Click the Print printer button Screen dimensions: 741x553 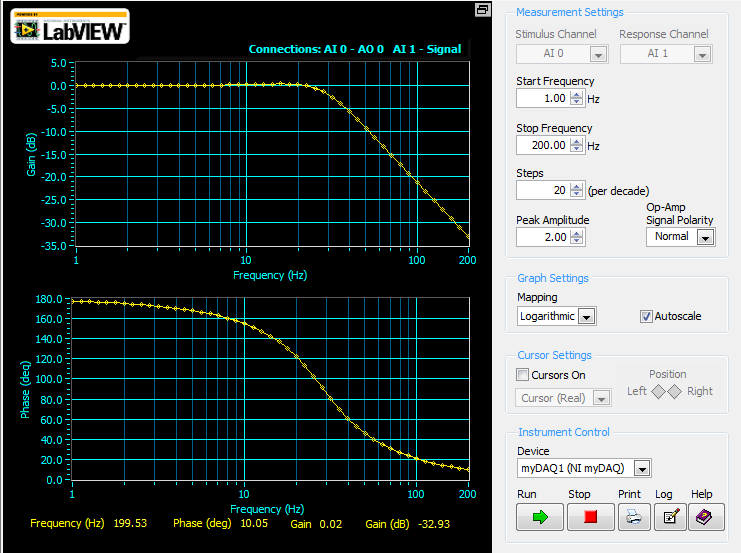point(634,517)
